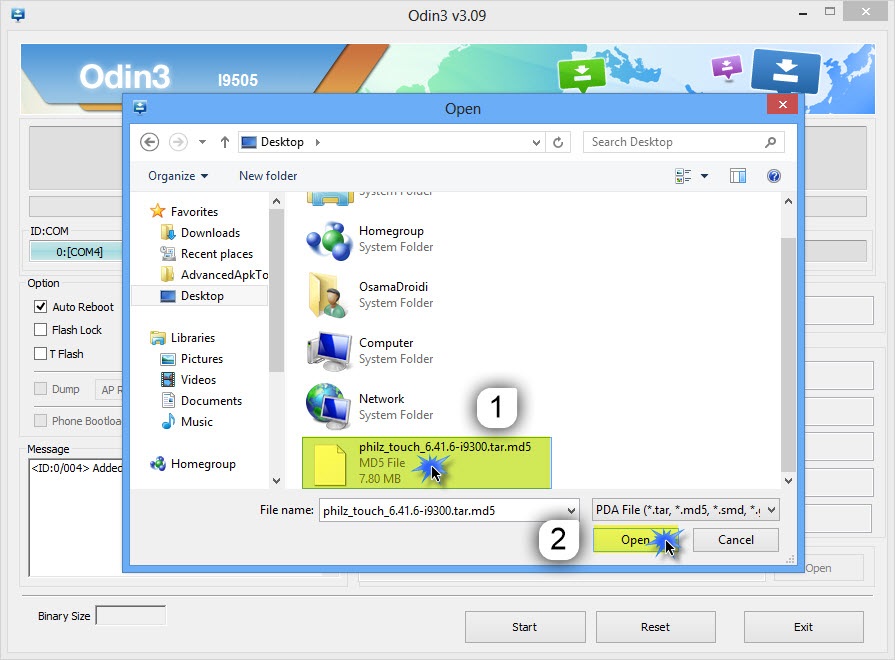Open the Organize menu
Screen dimensions: 895x660
(178, 176)
